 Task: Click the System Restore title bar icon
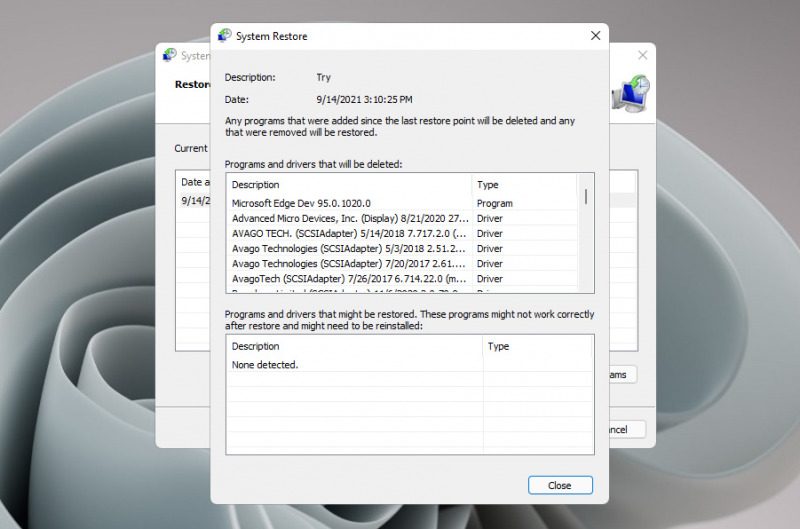click(225, 36)
